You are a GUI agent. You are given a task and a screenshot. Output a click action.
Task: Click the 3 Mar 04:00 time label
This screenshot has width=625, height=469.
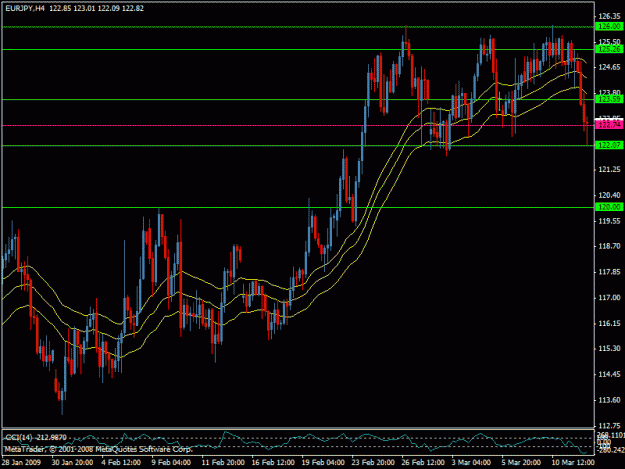(x=471, y=463)
